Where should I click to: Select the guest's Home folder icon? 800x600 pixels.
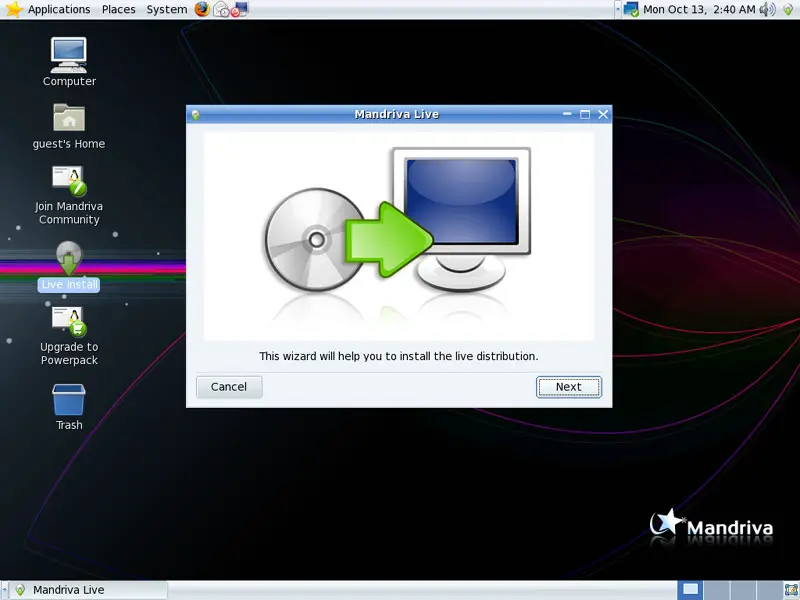69,126
